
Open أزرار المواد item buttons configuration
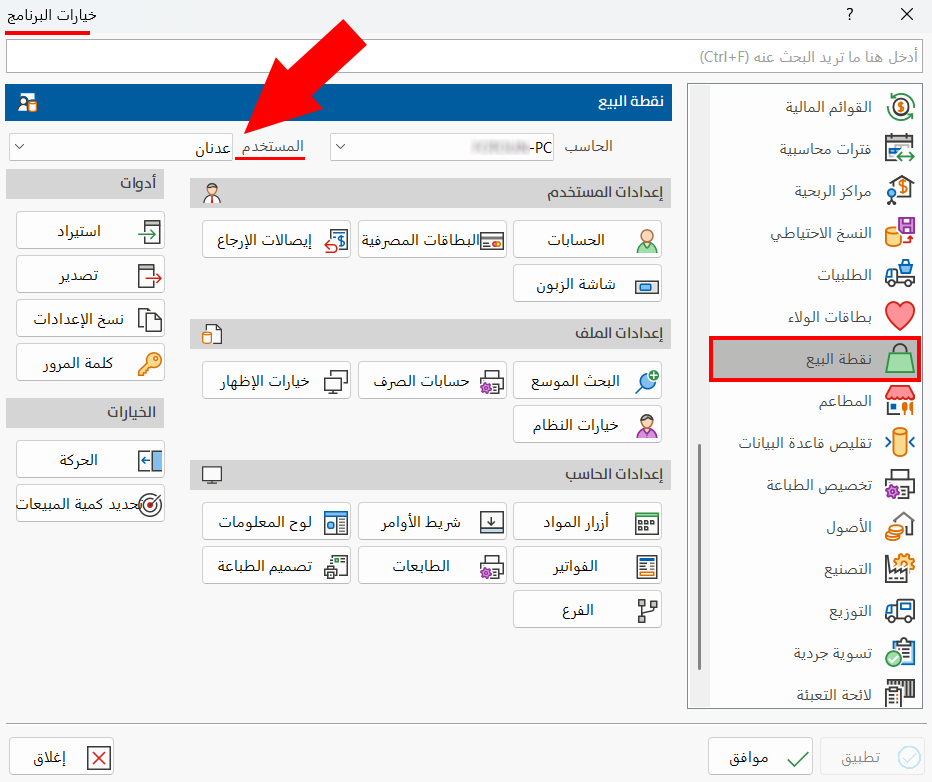pos(587,520)
